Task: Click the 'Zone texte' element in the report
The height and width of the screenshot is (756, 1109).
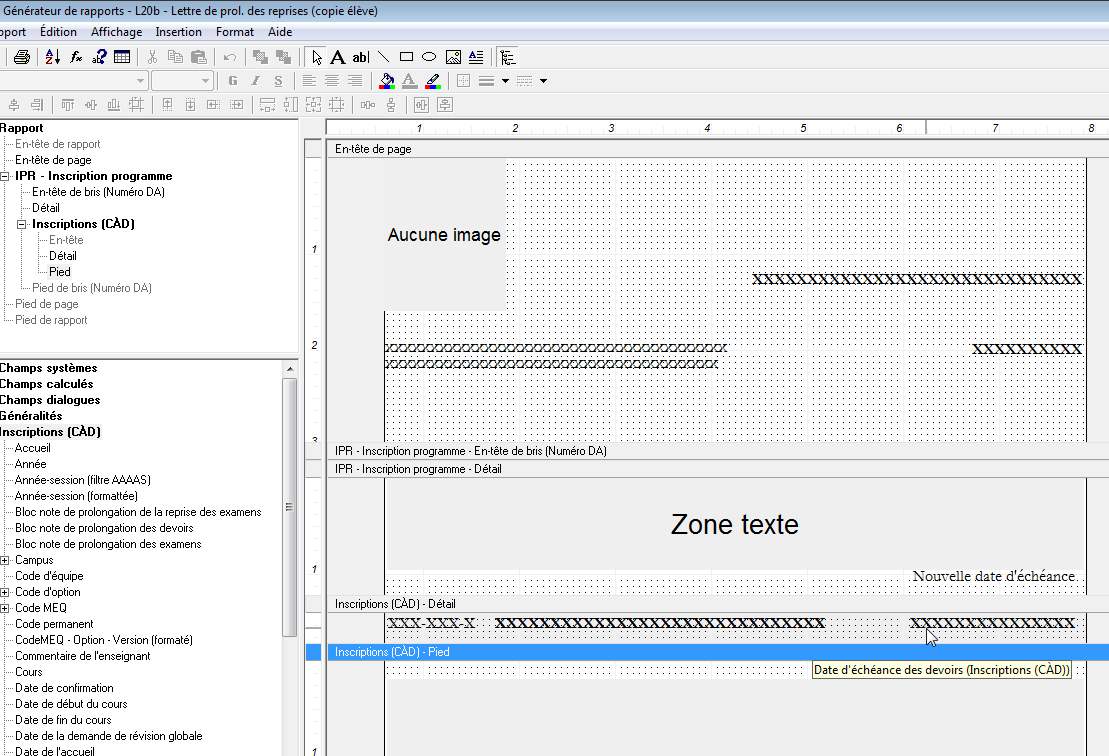Action: tap(734, 524)
